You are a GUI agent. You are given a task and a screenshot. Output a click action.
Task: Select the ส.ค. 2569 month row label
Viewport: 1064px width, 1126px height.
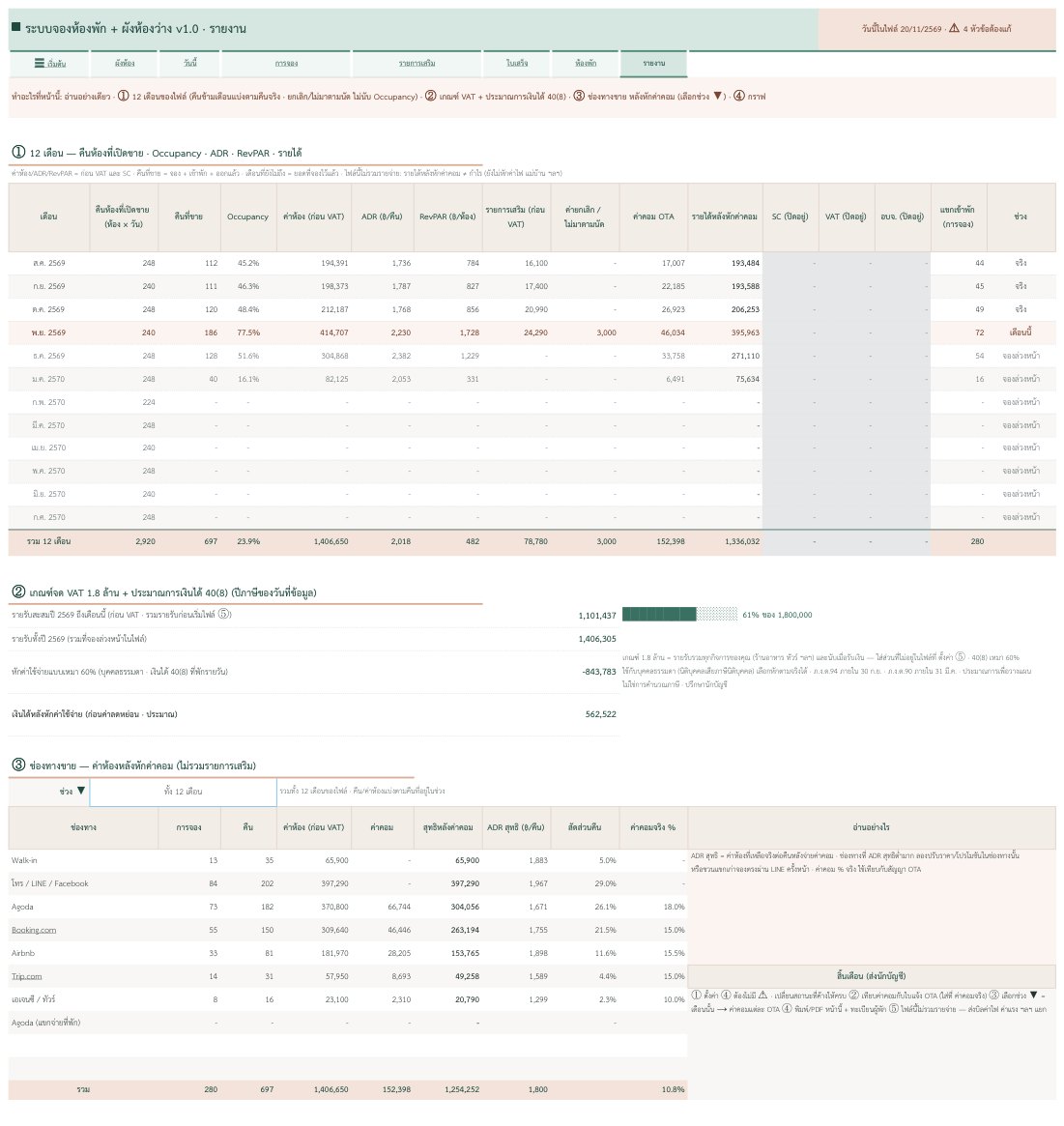(49, 264)
